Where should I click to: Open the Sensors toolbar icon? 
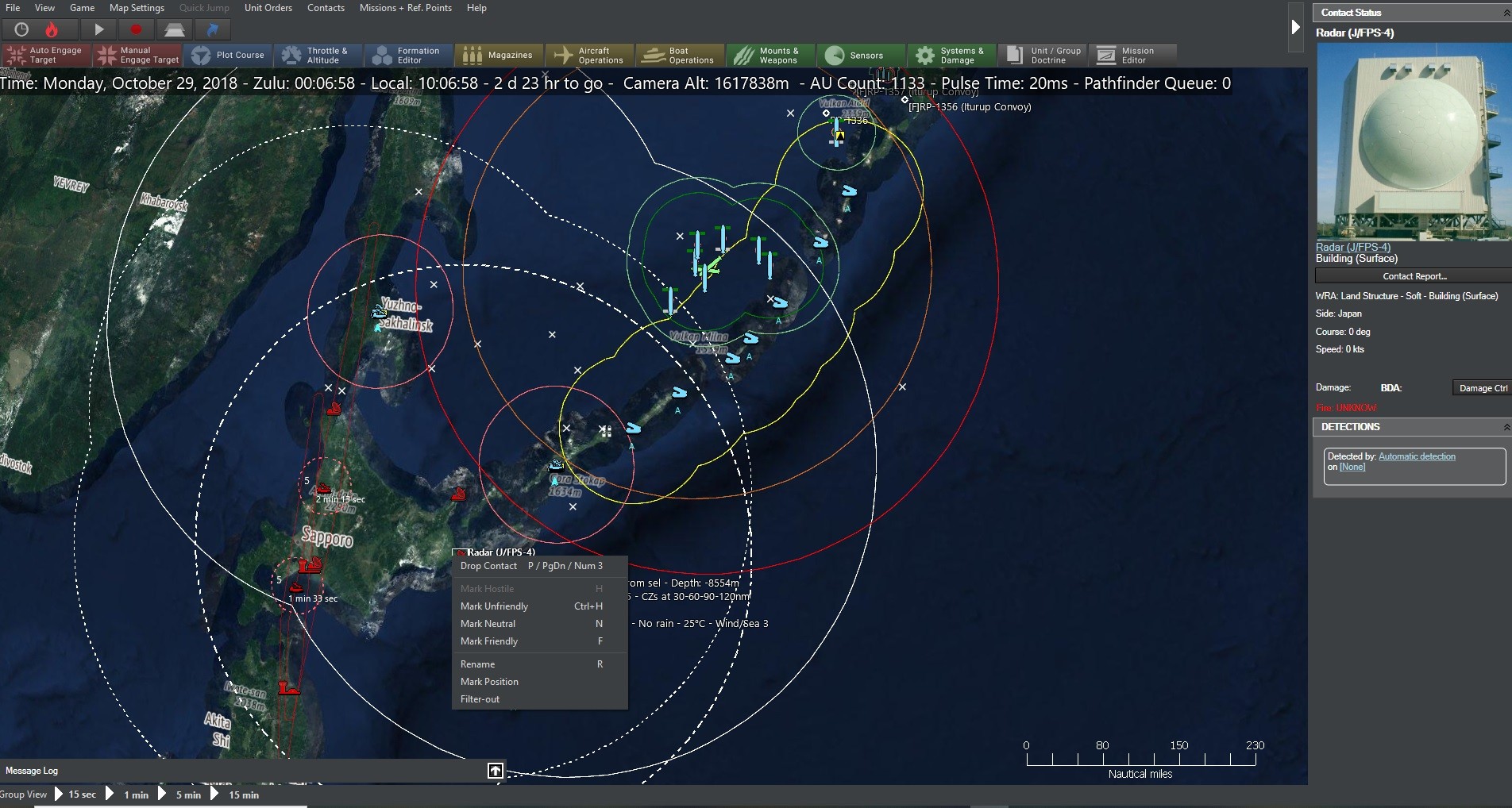tap(859, 55)
